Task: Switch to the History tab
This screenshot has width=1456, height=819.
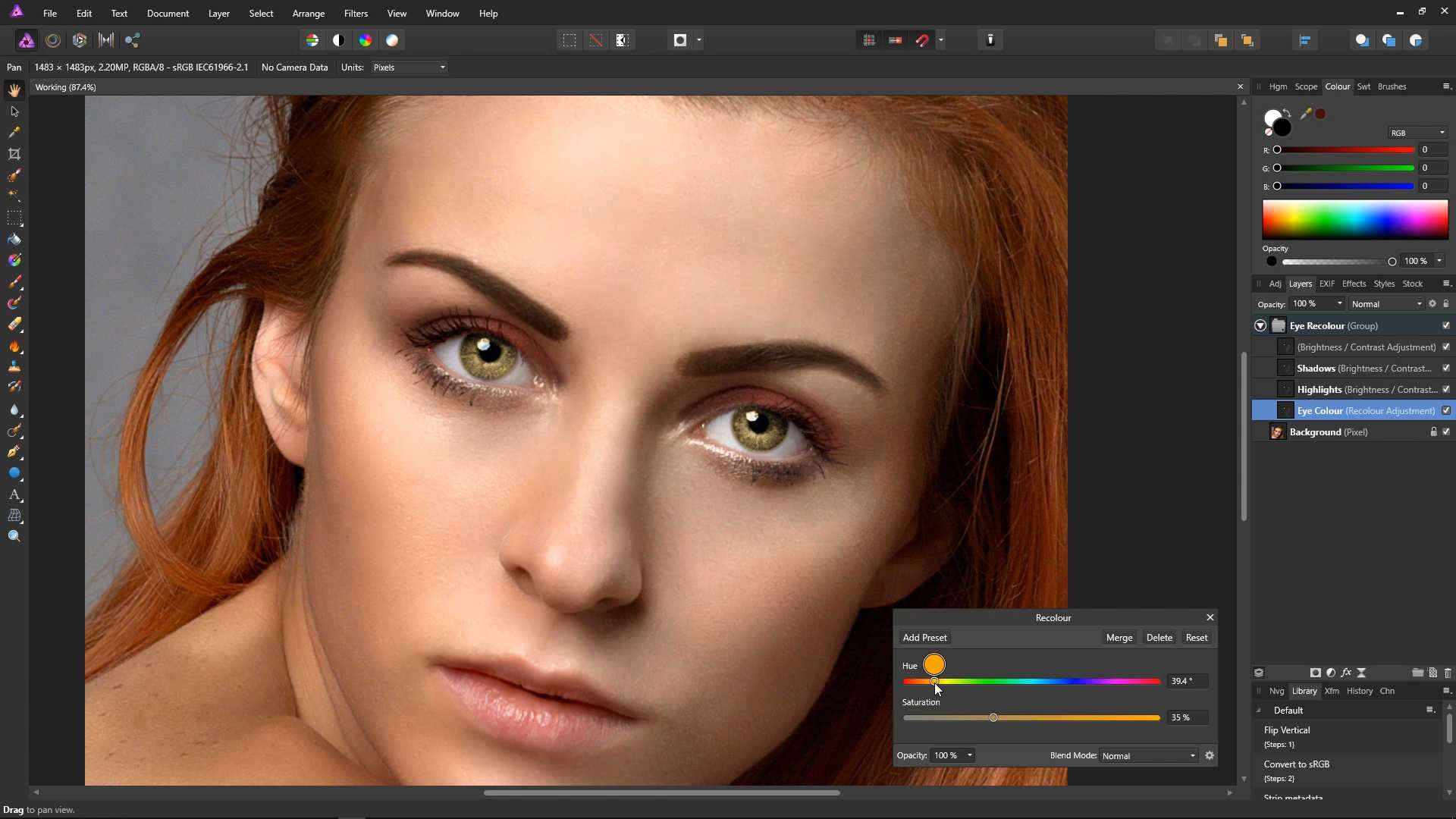Action: [x=1359, y=691]
